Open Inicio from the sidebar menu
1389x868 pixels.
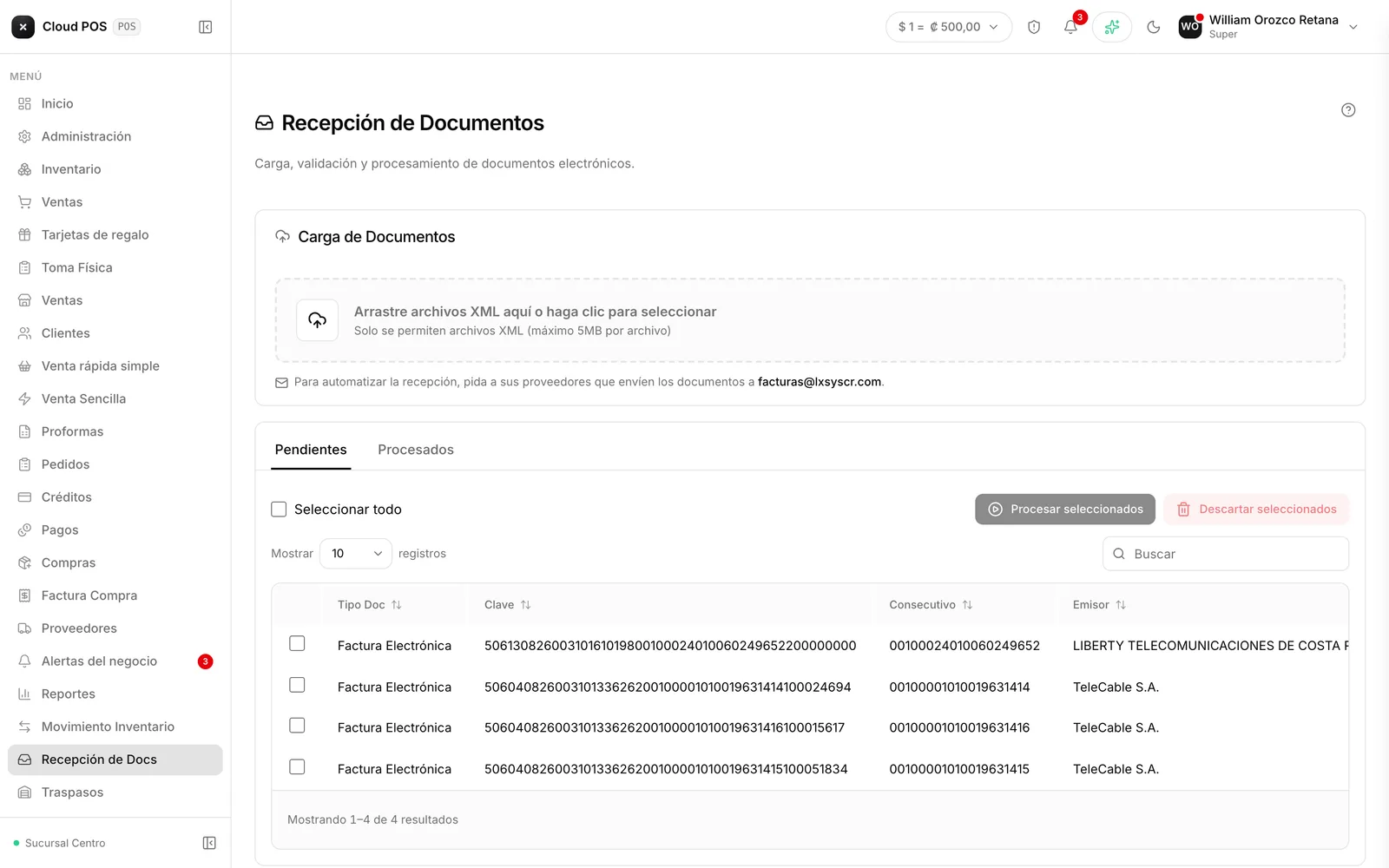[115, 104]
